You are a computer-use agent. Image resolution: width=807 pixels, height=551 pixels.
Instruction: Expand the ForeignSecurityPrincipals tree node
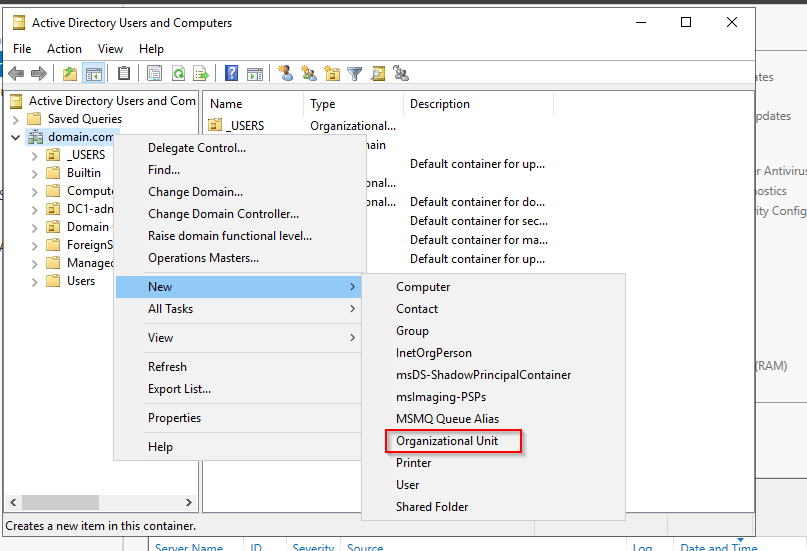[34, 245]
